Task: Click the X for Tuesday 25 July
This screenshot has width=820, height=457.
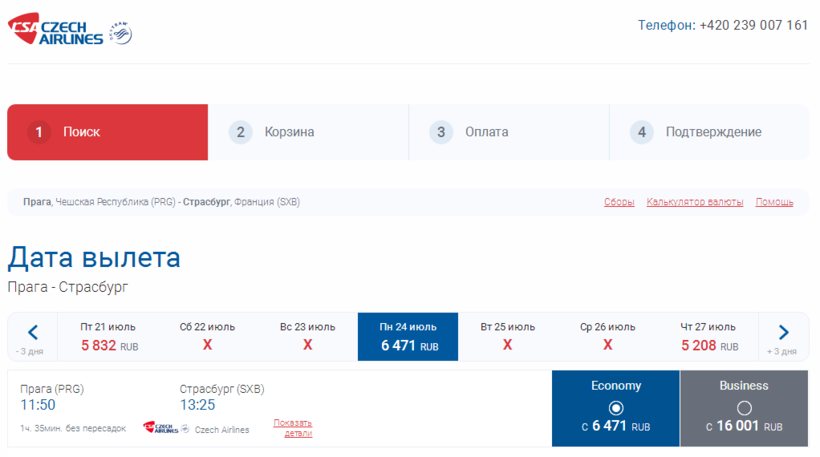Action: pyautogui.click(x=508, y=345)
